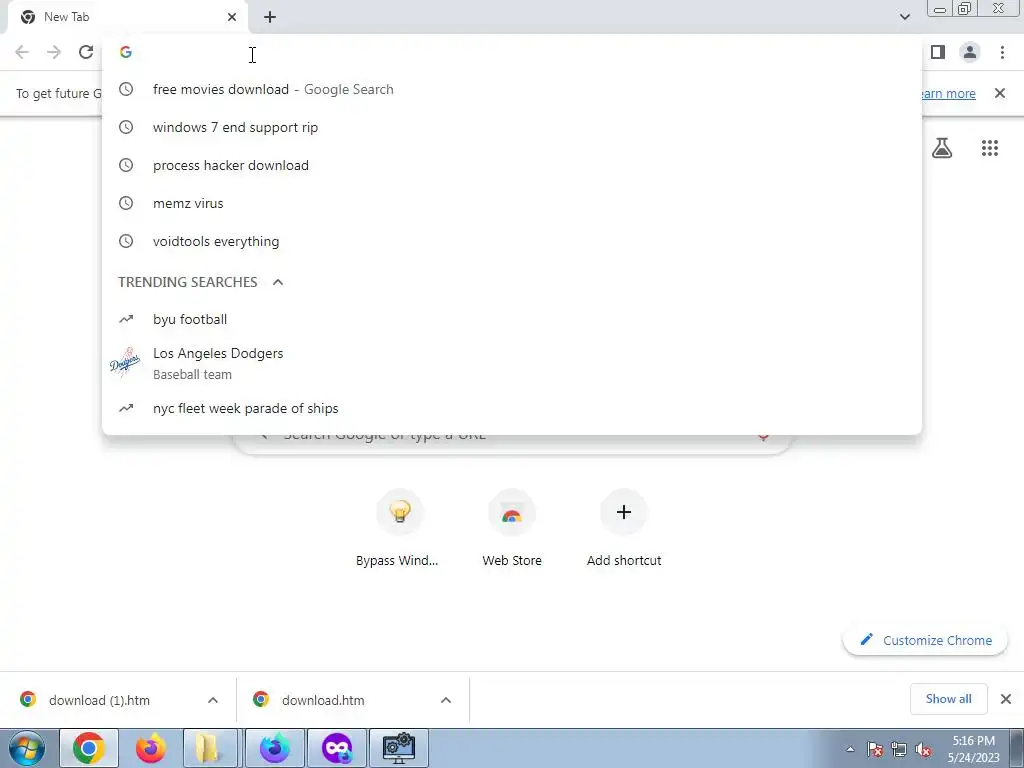Click the network tray icon
This screenshot has height=768, width=1024.
[899, 749]
